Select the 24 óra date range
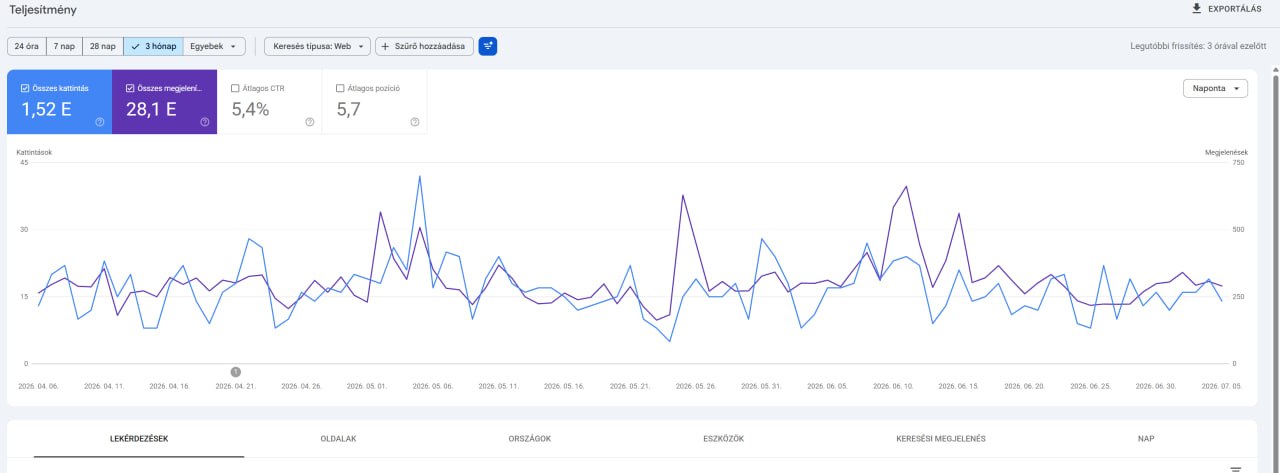 pos(26,46)
